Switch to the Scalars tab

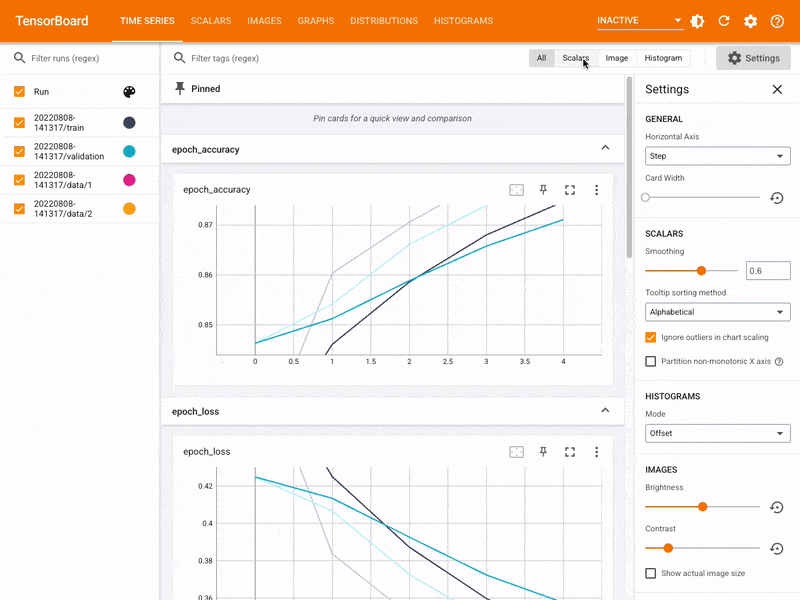(211, 21)
